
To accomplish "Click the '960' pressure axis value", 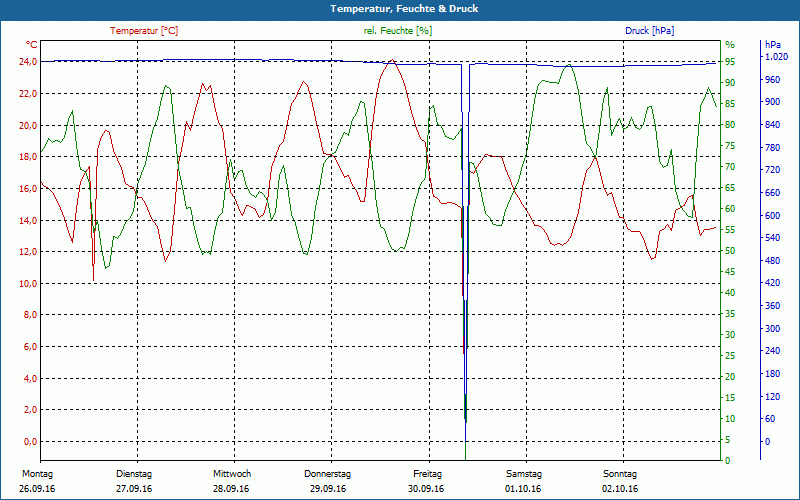I will 773,80.
